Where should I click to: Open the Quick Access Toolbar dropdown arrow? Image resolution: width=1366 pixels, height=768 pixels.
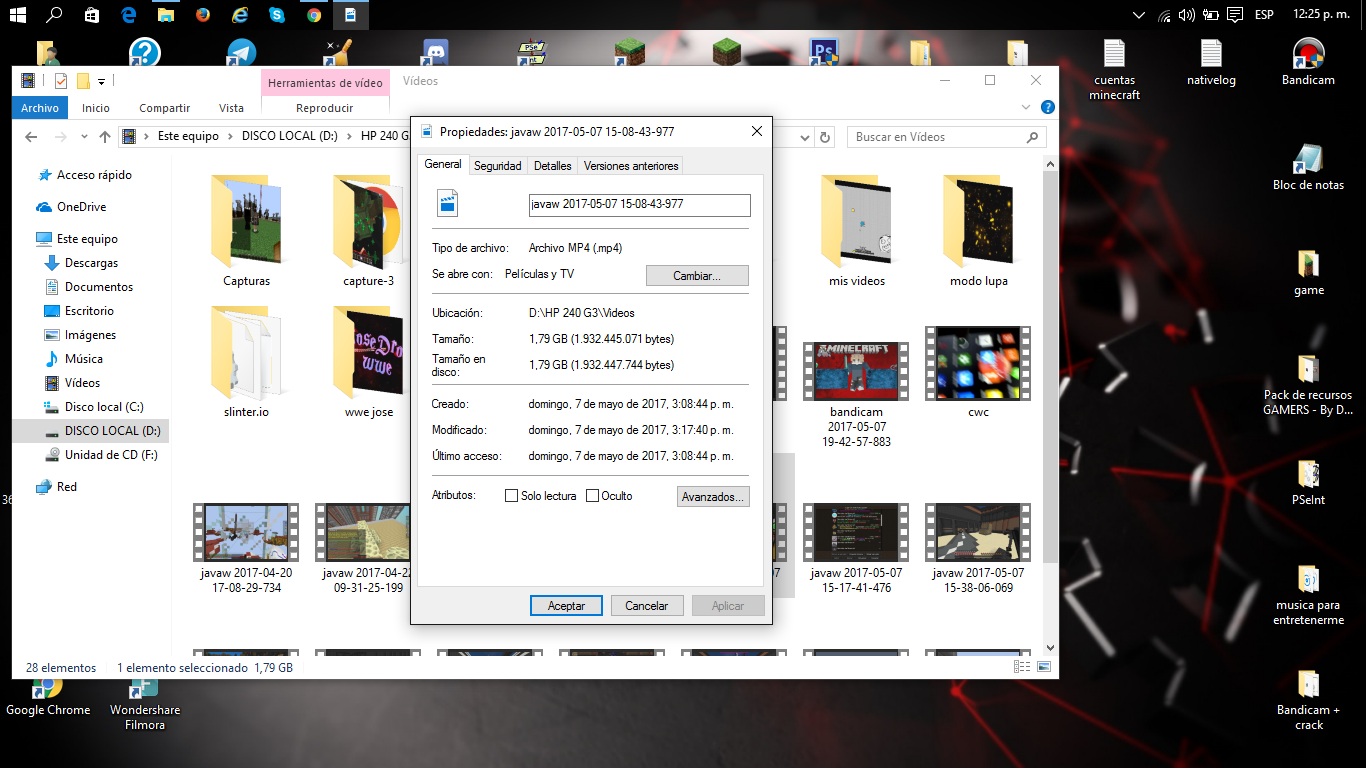[102, 81]
